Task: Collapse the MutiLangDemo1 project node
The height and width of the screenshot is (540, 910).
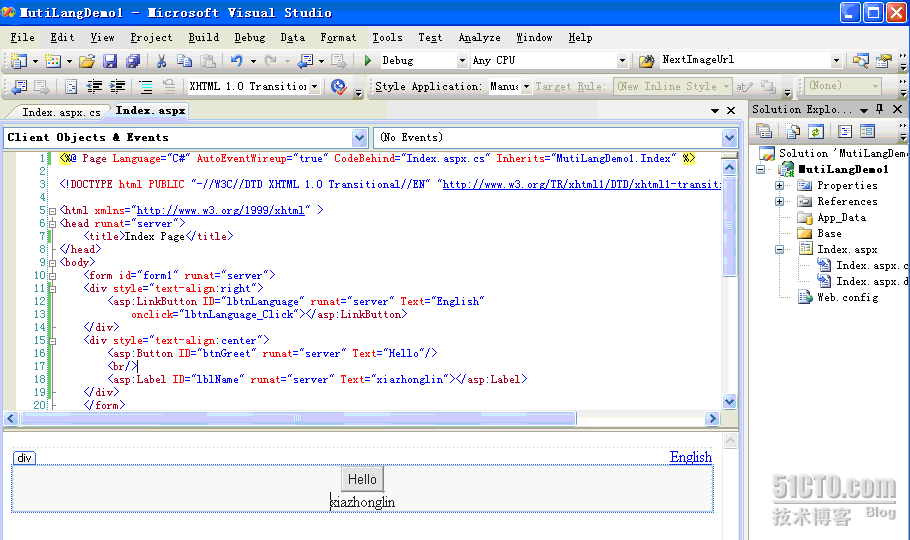Action: 760,170
